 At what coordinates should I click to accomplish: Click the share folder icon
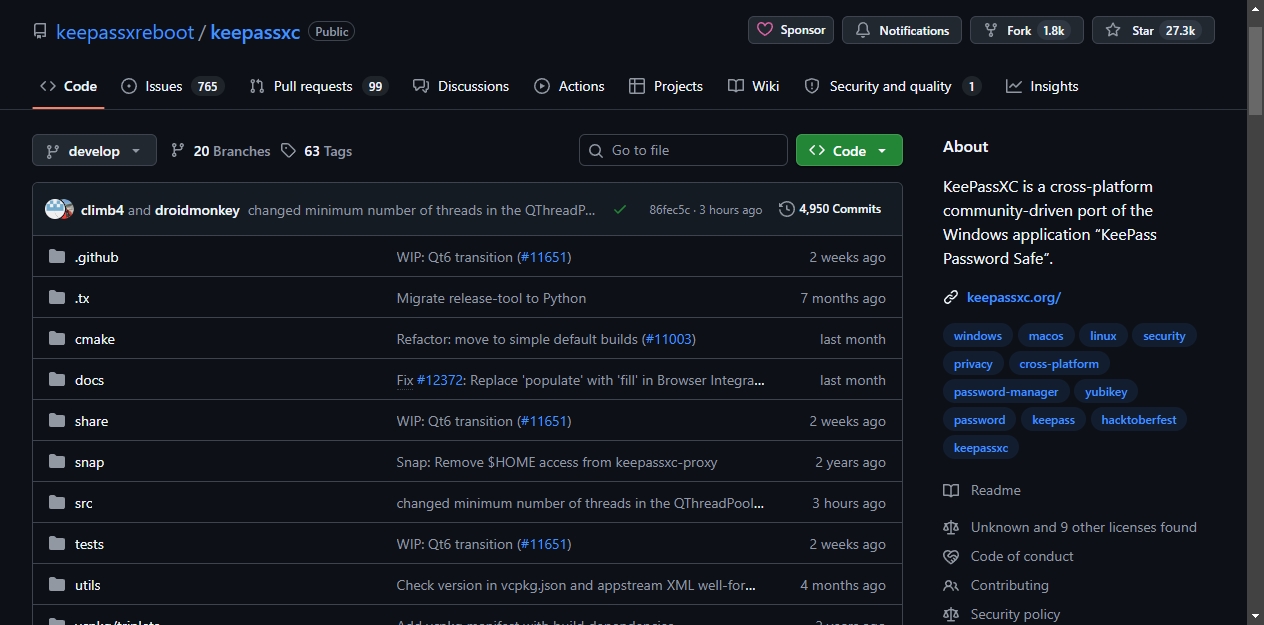[x=57, y=421]
